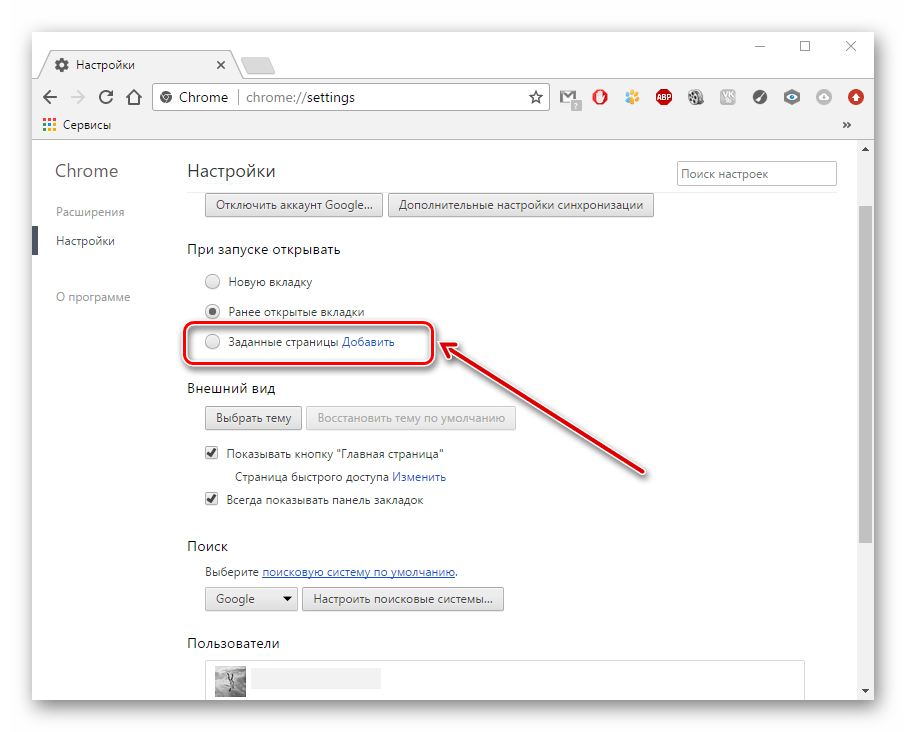Click the red hand AdBlock icon
Viewport: 906px width, 732px height.
click(601, 97)
